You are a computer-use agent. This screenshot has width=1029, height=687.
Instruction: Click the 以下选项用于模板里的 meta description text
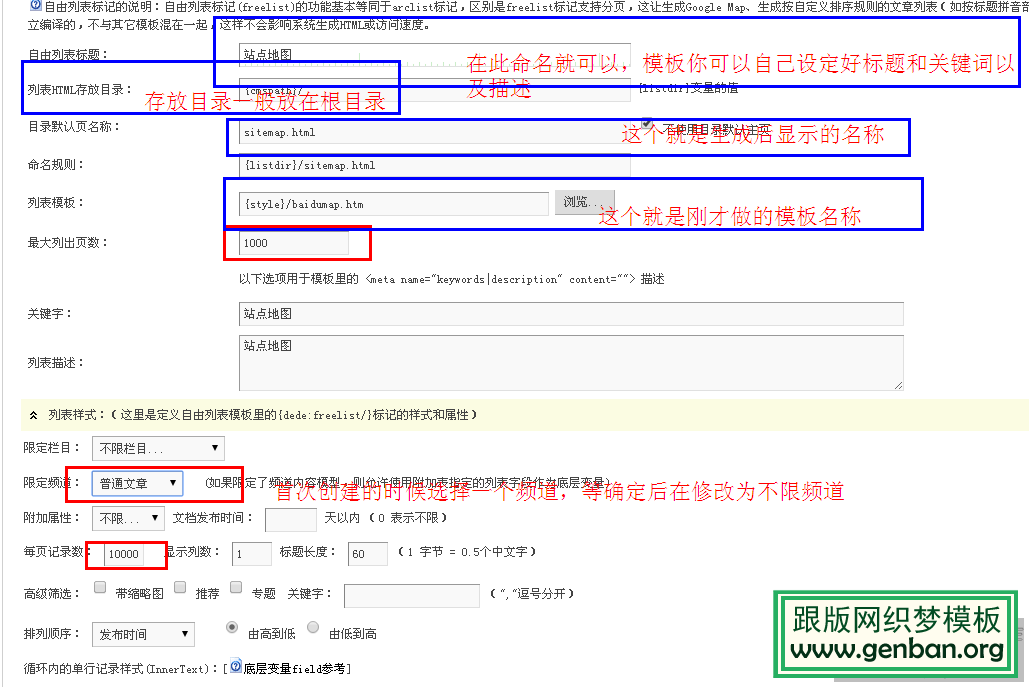(x=452, y=280)
